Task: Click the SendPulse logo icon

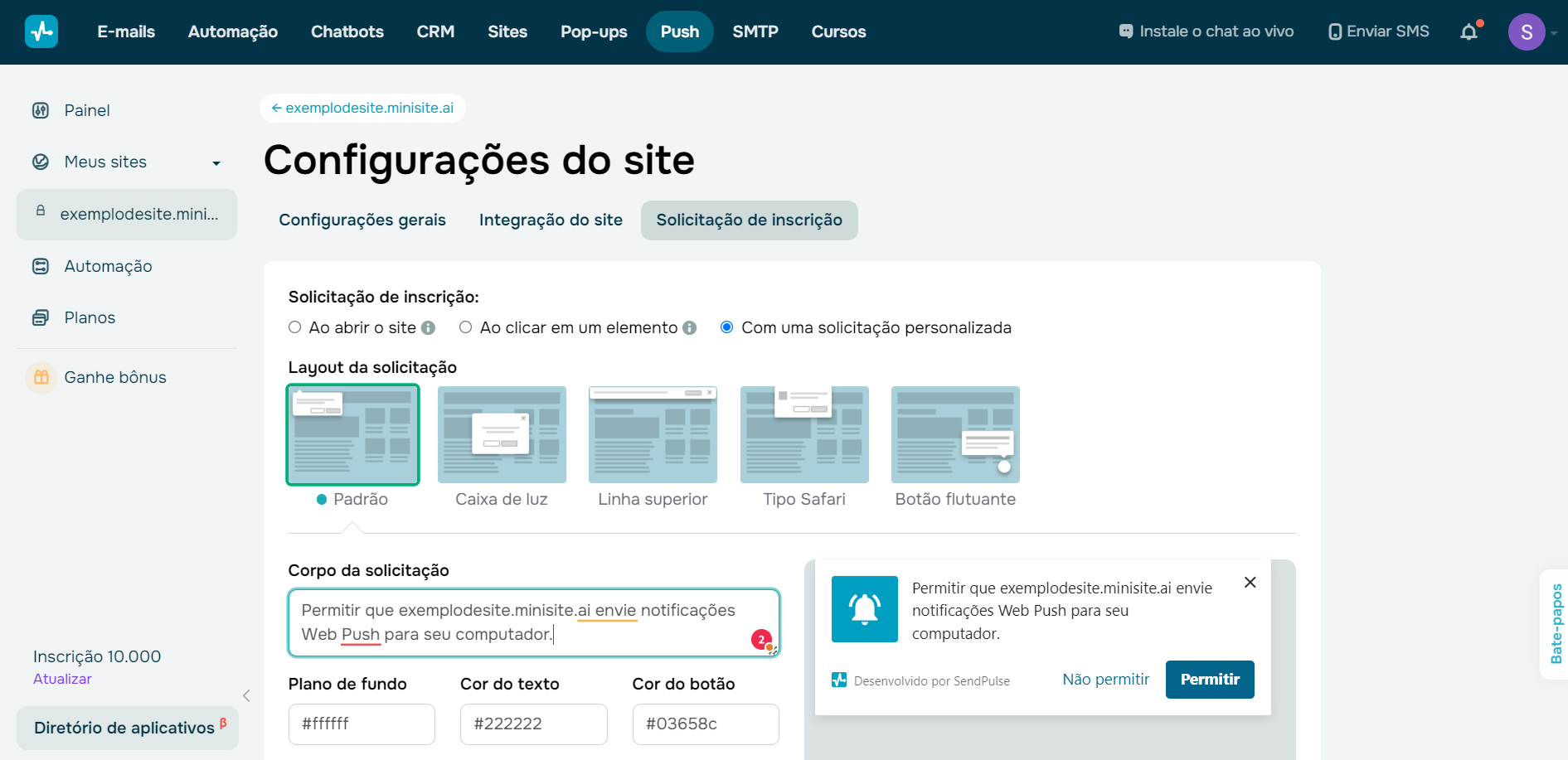Action: (41, 31)
